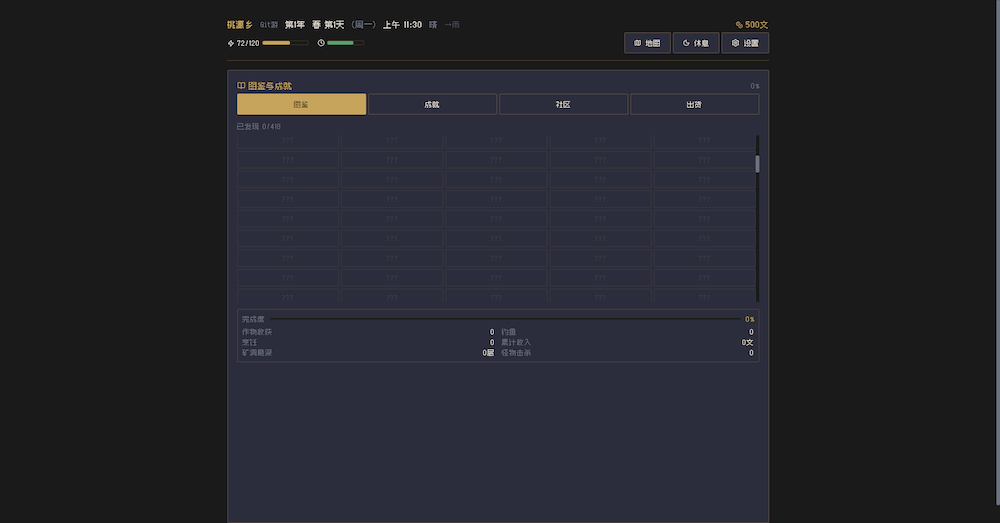Open the map with the 地图 button
1000x523 pixels.
click(x=647, y=43)
